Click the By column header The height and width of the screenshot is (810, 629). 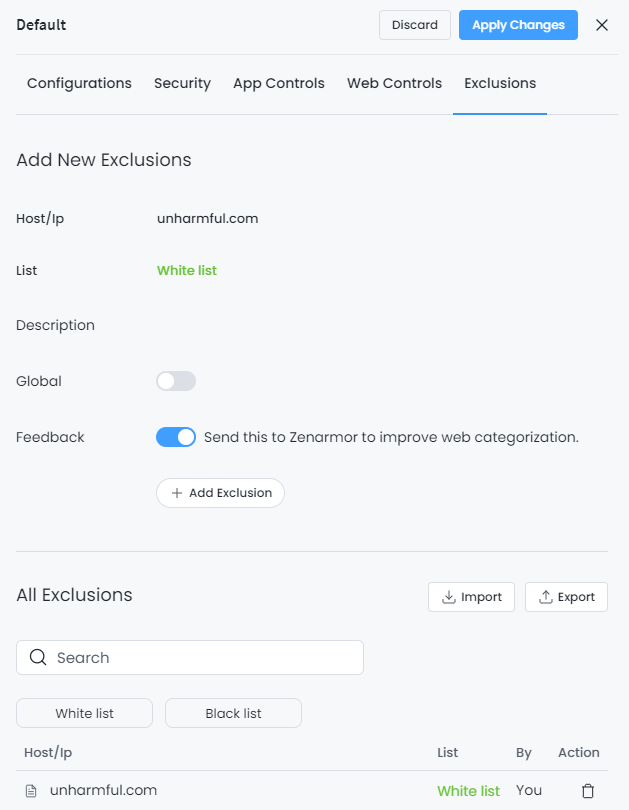click(x=524, y=753)
